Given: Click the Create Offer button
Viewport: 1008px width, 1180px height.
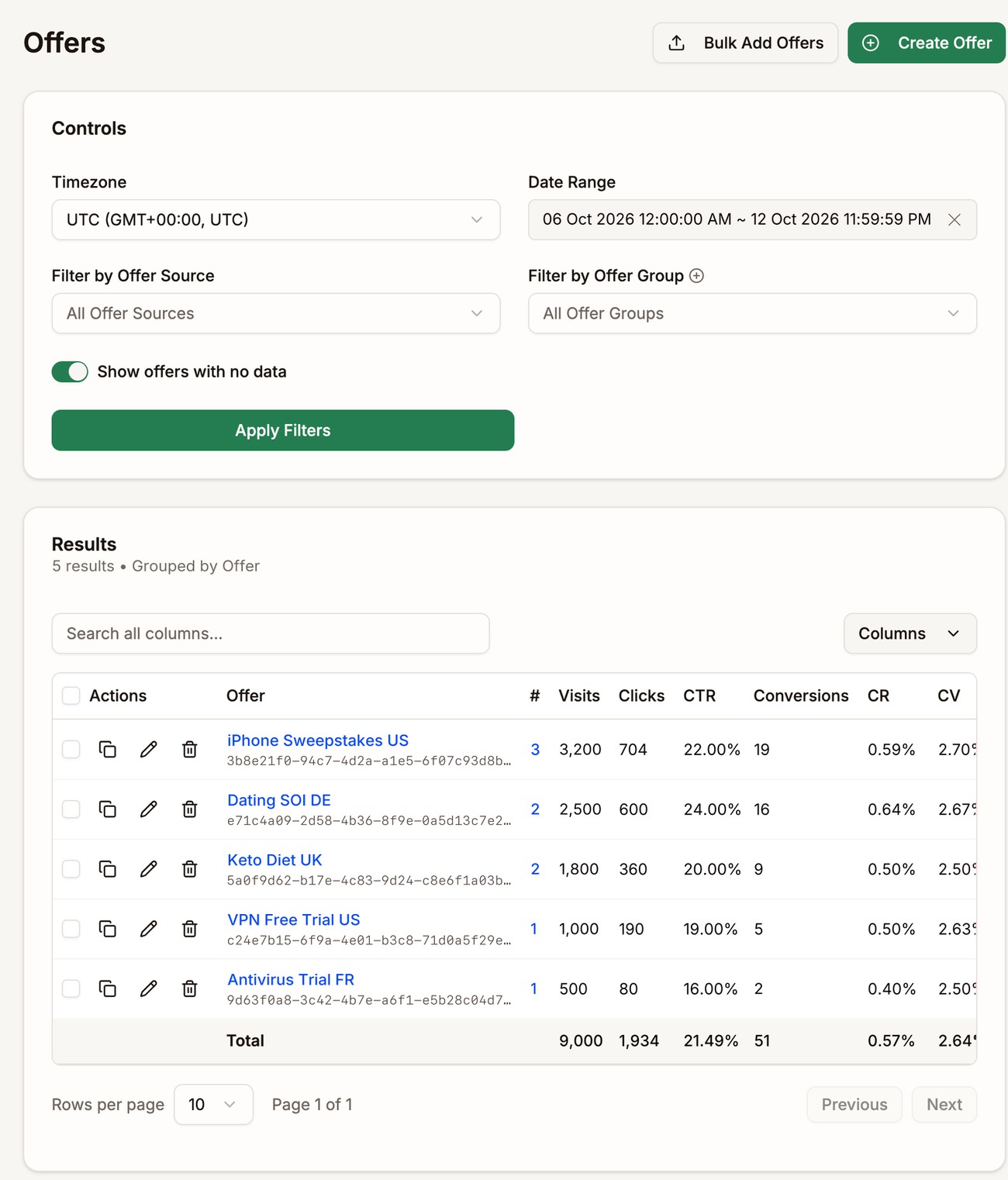Looking at the screenshot, I should point(927,43).
